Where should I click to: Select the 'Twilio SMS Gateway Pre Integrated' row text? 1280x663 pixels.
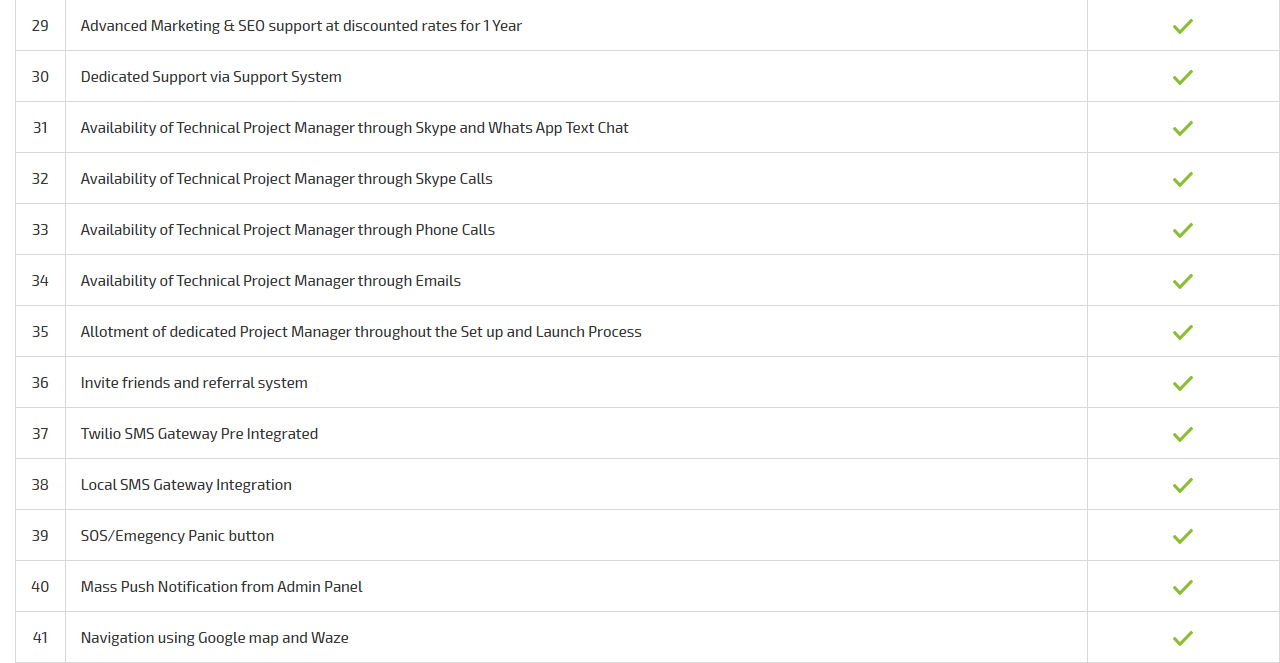(x=199, y=434)
